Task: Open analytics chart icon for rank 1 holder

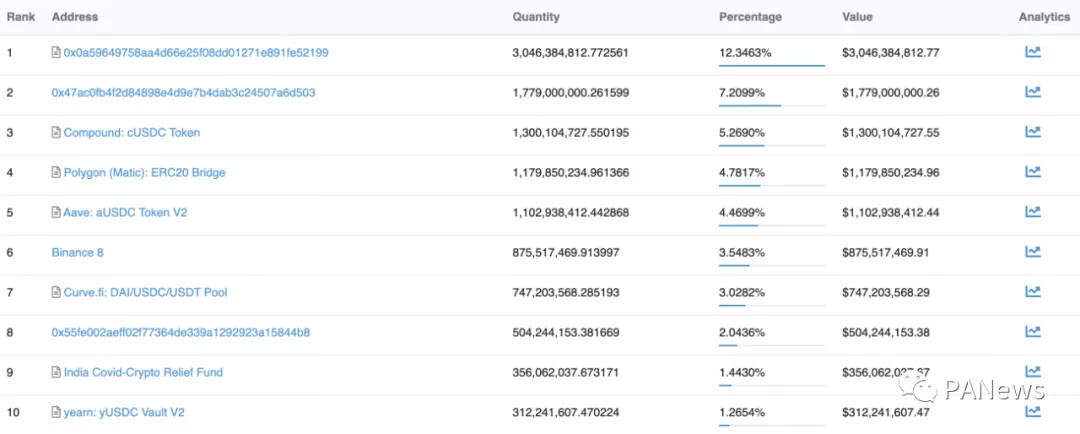Action: (x=1033, y=52)
